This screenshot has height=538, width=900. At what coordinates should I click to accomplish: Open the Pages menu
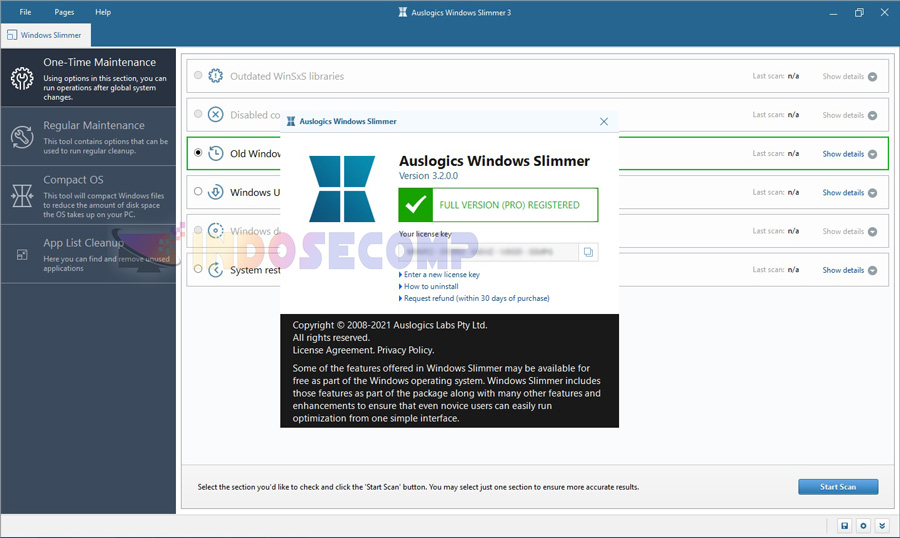(x=64, y=12)
